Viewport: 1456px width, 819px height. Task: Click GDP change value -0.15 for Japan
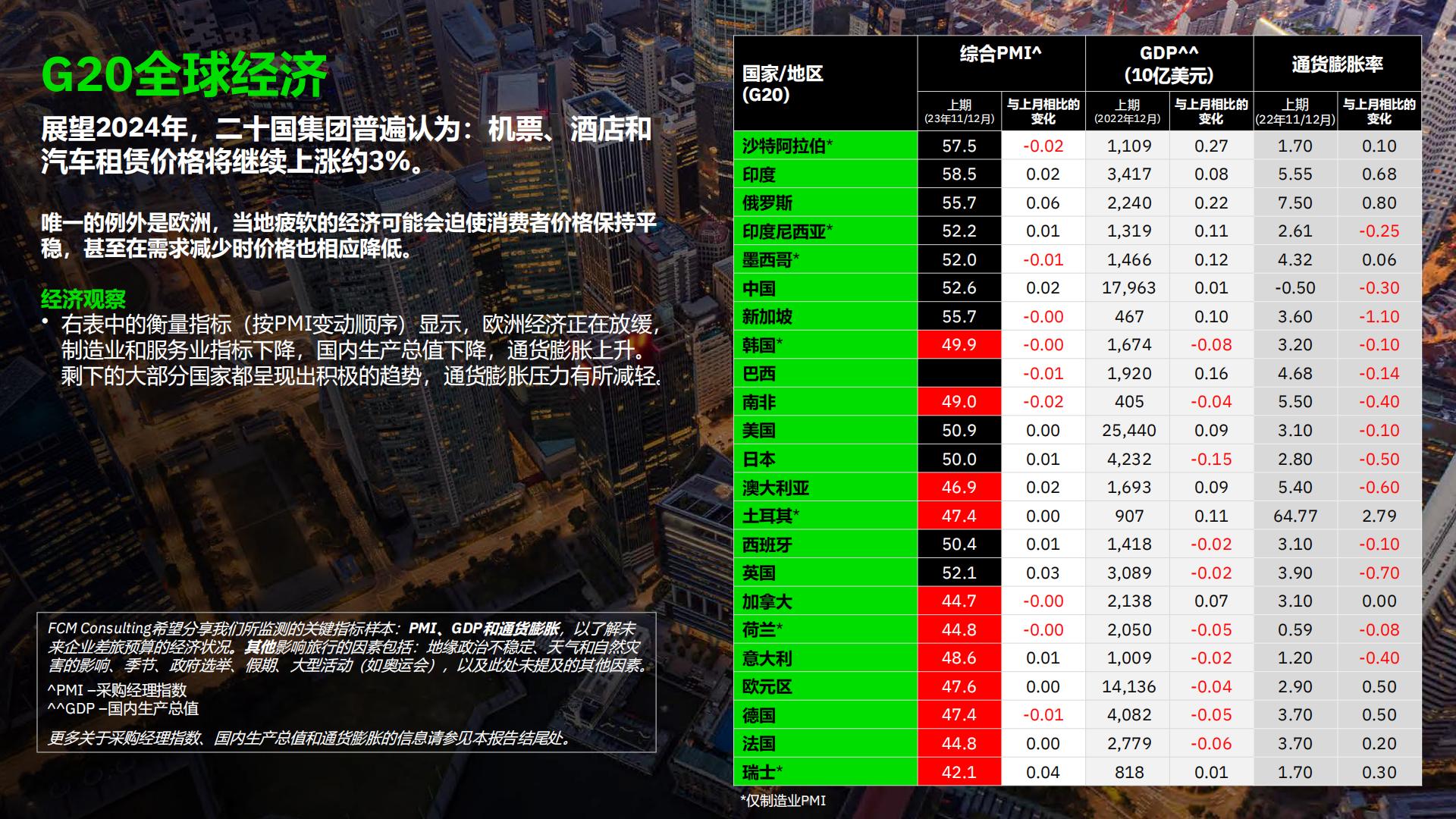(x=1211, y=459)
